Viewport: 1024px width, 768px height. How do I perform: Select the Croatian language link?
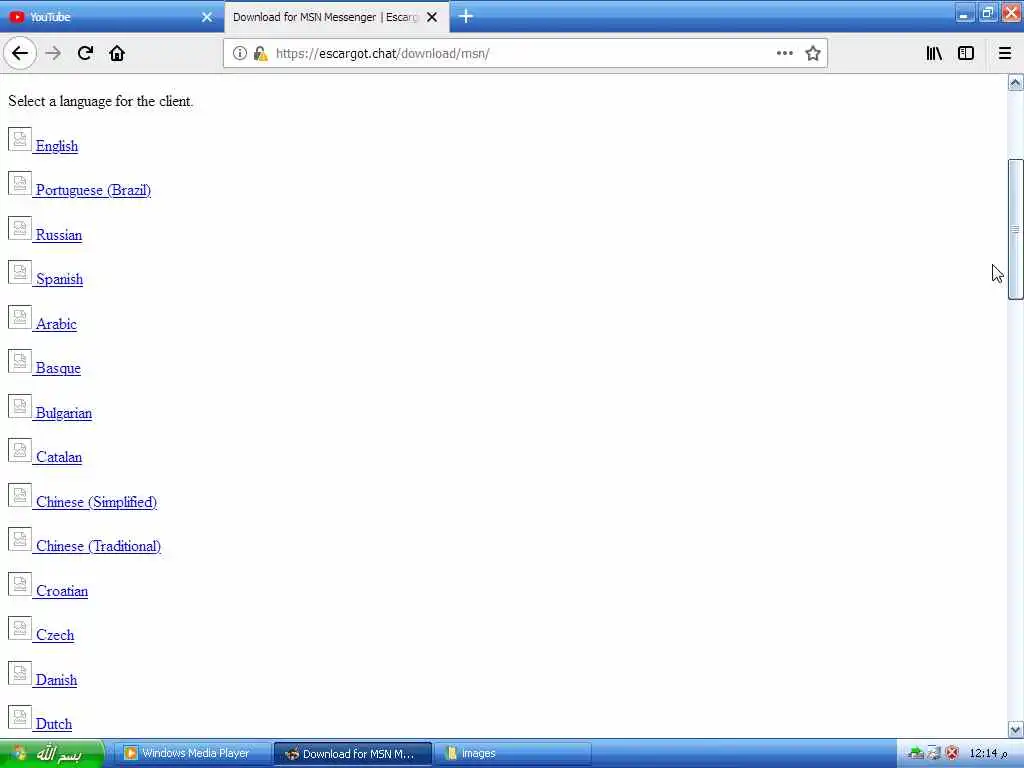tap(62, 591)
